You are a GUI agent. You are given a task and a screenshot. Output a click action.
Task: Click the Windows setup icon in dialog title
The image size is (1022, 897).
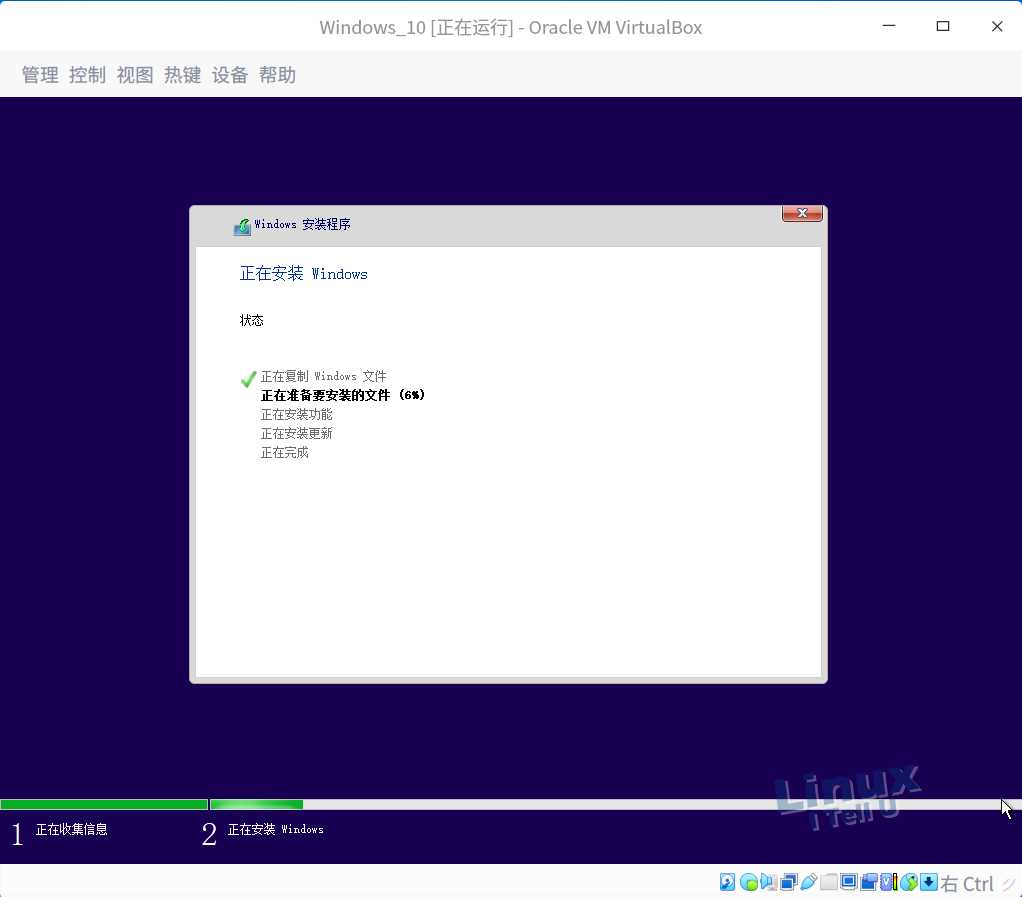pyautogui.click(x=242, y=226)
